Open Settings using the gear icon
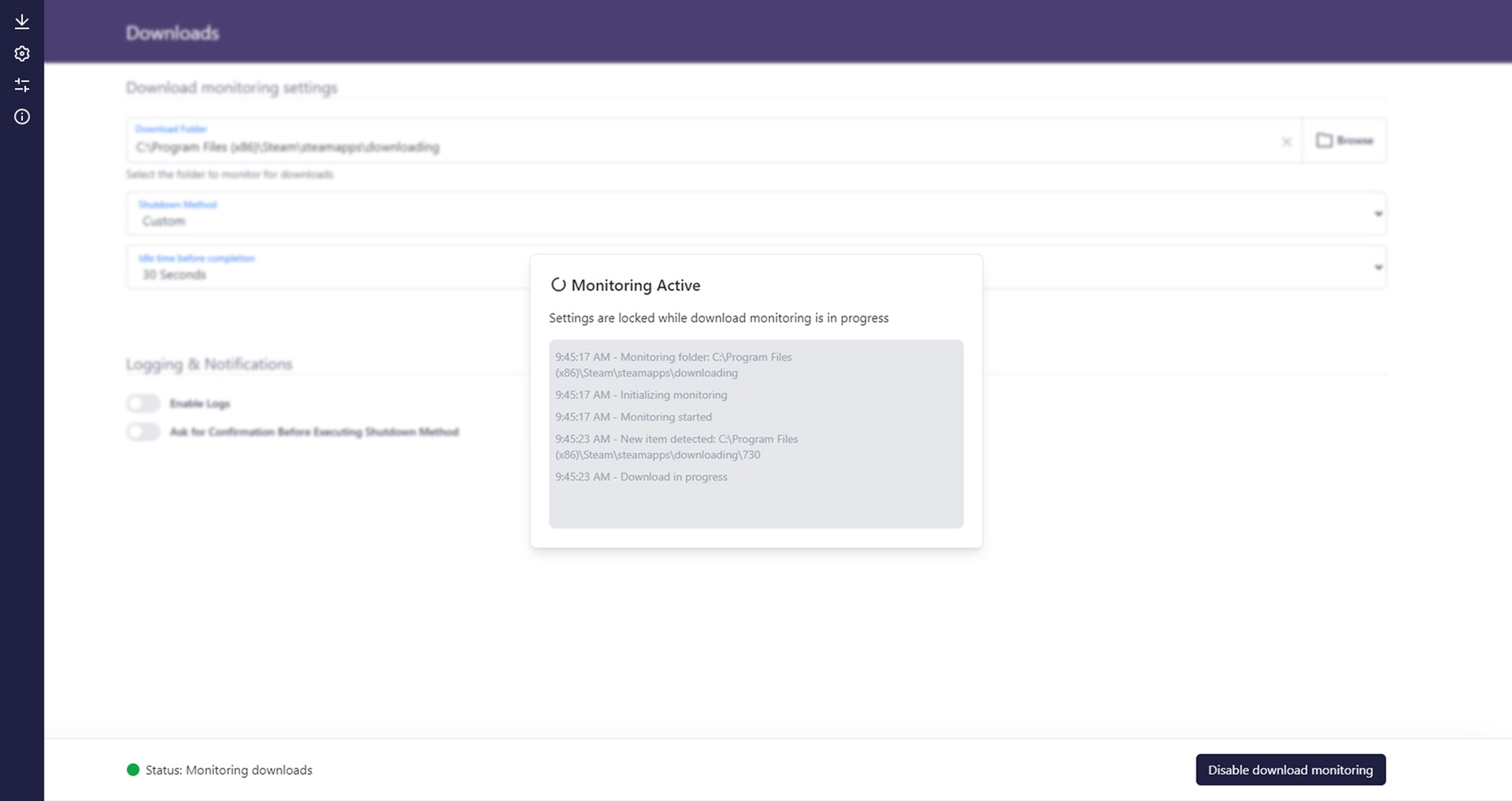Screen dimensions: 1512x801 21,54
